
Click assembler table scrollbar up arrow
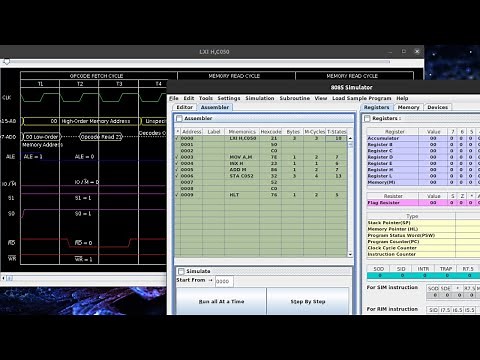pyautogui.click(x=350, y=138)
